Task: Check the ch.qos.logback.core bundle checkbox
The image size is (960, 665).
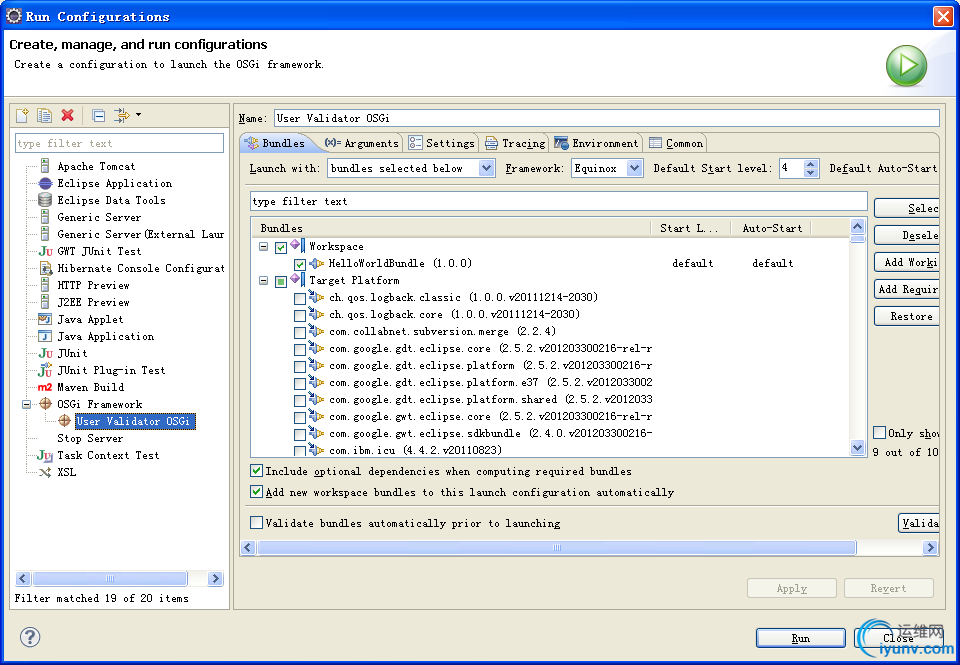Action: click(x=299, y=315)
